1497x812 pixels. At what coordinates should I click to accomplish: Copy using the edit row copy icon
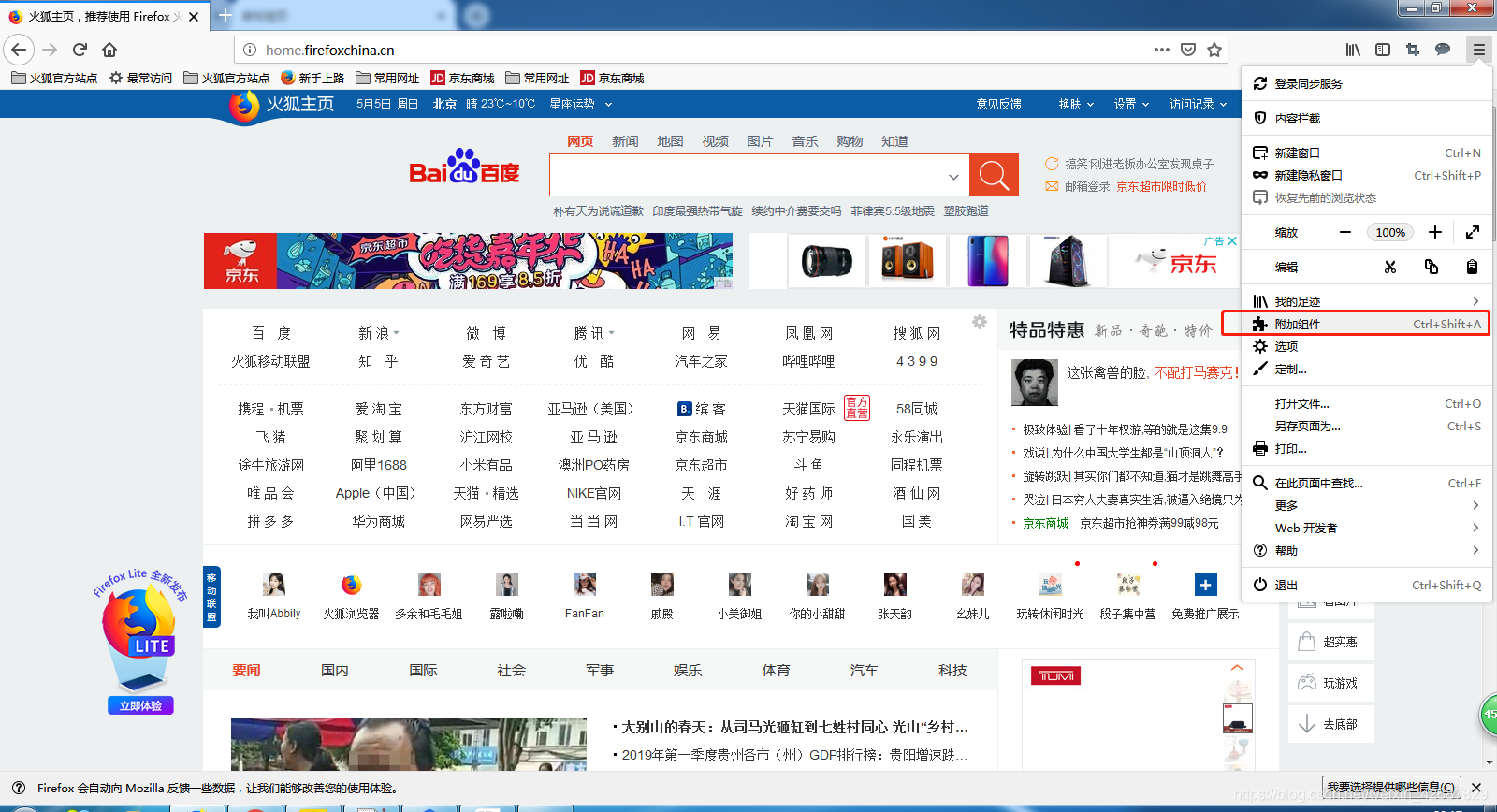(1432, 267)
